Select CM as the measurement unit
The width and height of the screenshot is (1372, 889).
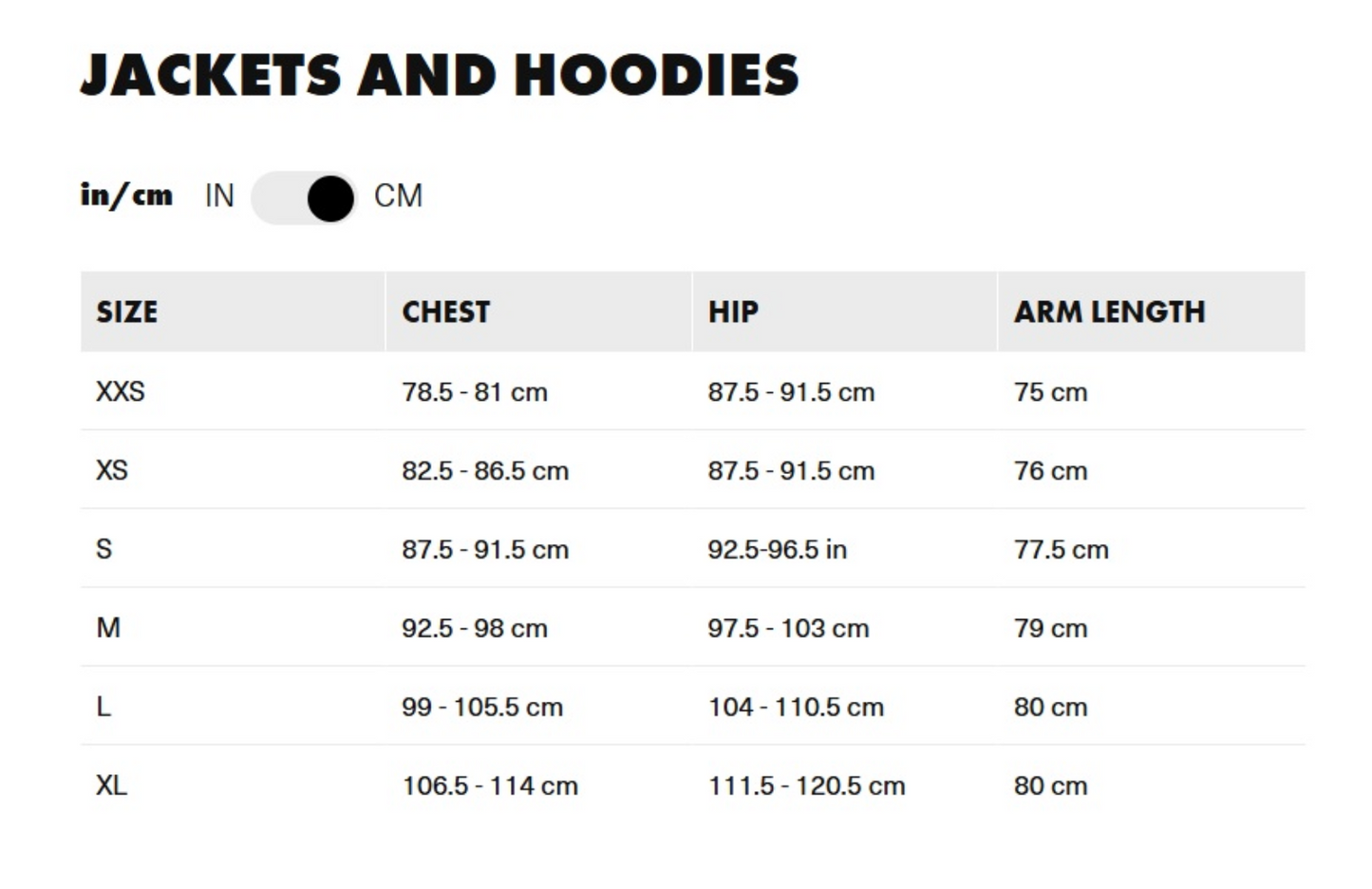click(x=398, y=197)
